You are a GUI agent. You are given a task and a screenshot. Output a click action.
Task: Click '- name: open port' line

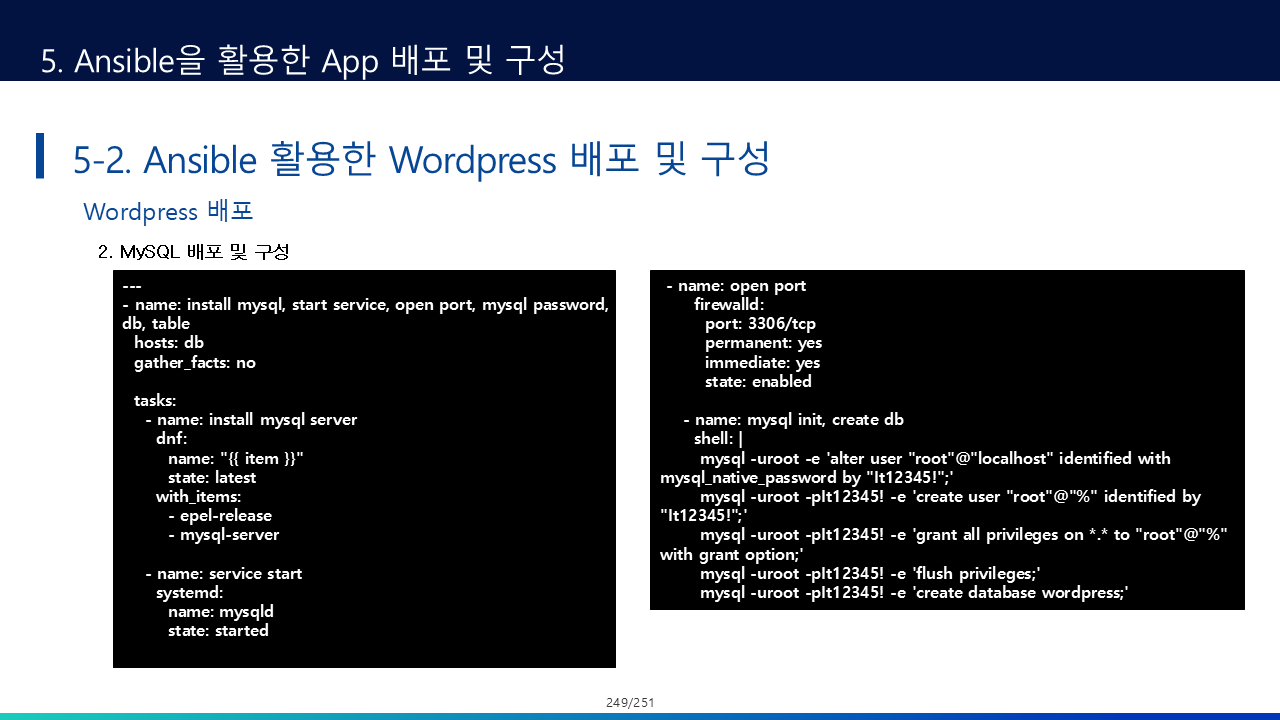(736, 286)
